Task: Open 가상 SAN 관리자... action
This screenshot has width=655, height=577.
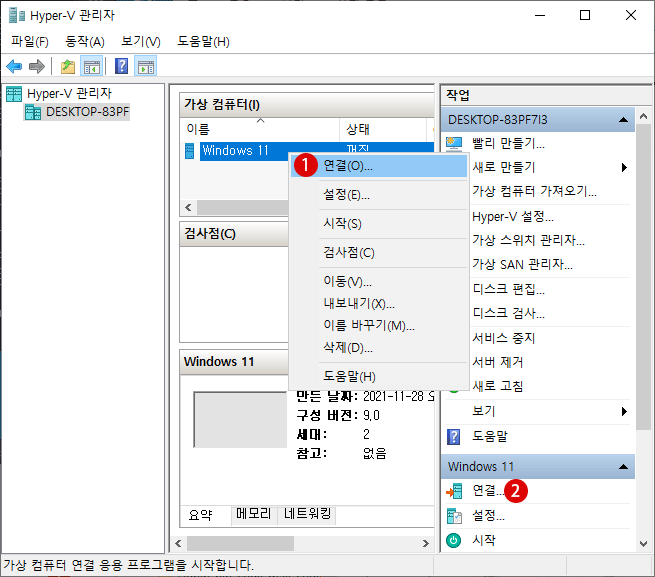Action: click(522, 264)
